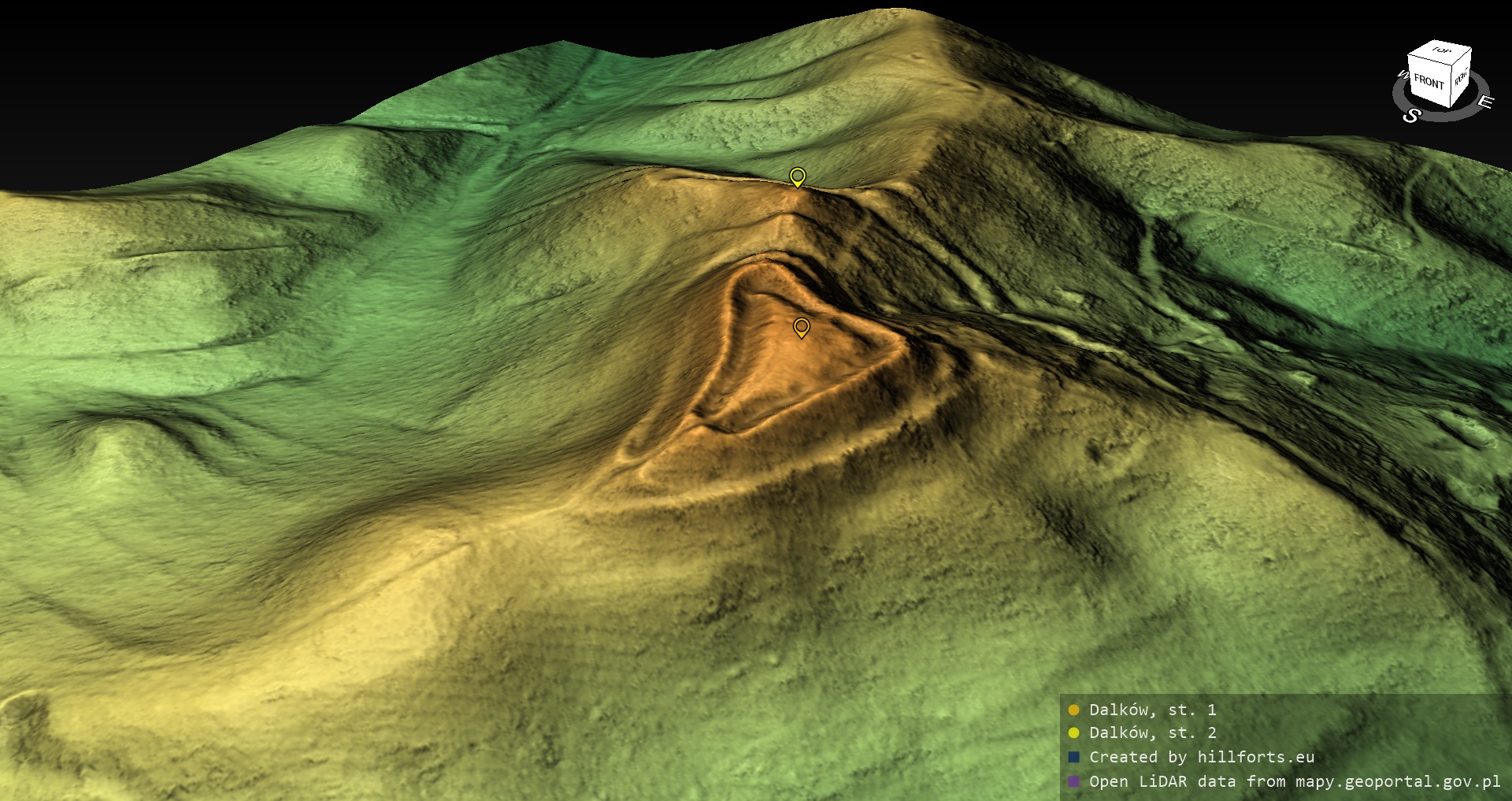Click the purple square beside Open LiDAR data
Viewport: 1512px width, 801px height.
1073,781
